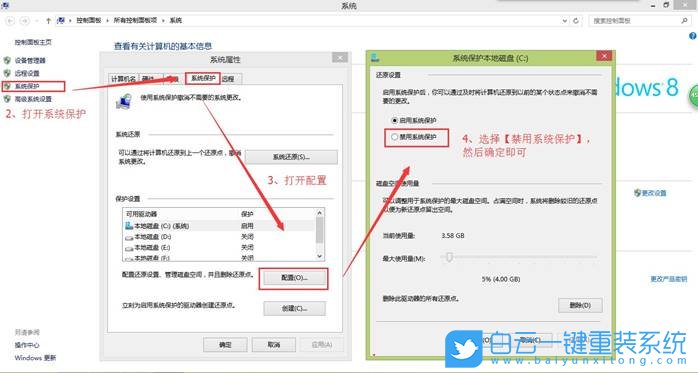Click the shield icon beside 系统保护 in sidebar
The height and width of the screenshot is (373, 698).
(x=7, y=86)
